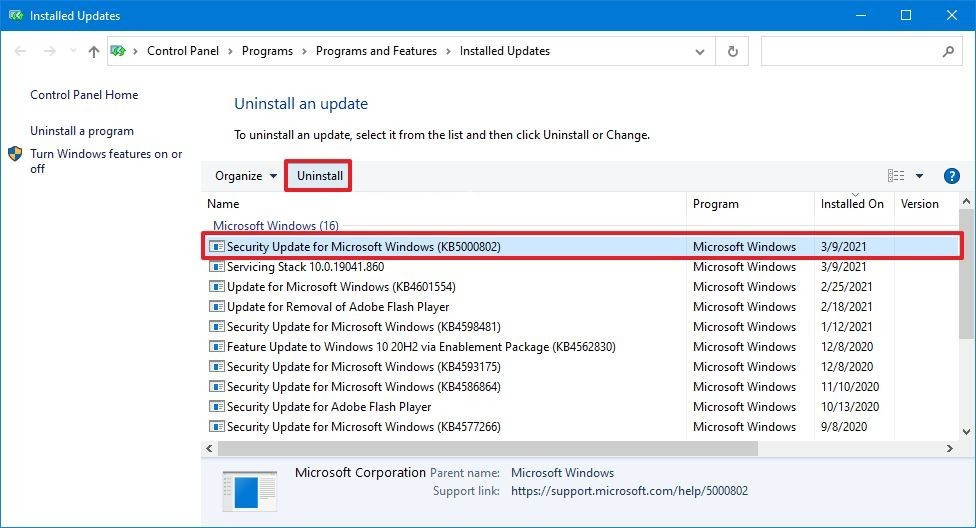Go to the Programs breadcrumb
Viewport: 976px width, 528px height.
click(267, 51)
